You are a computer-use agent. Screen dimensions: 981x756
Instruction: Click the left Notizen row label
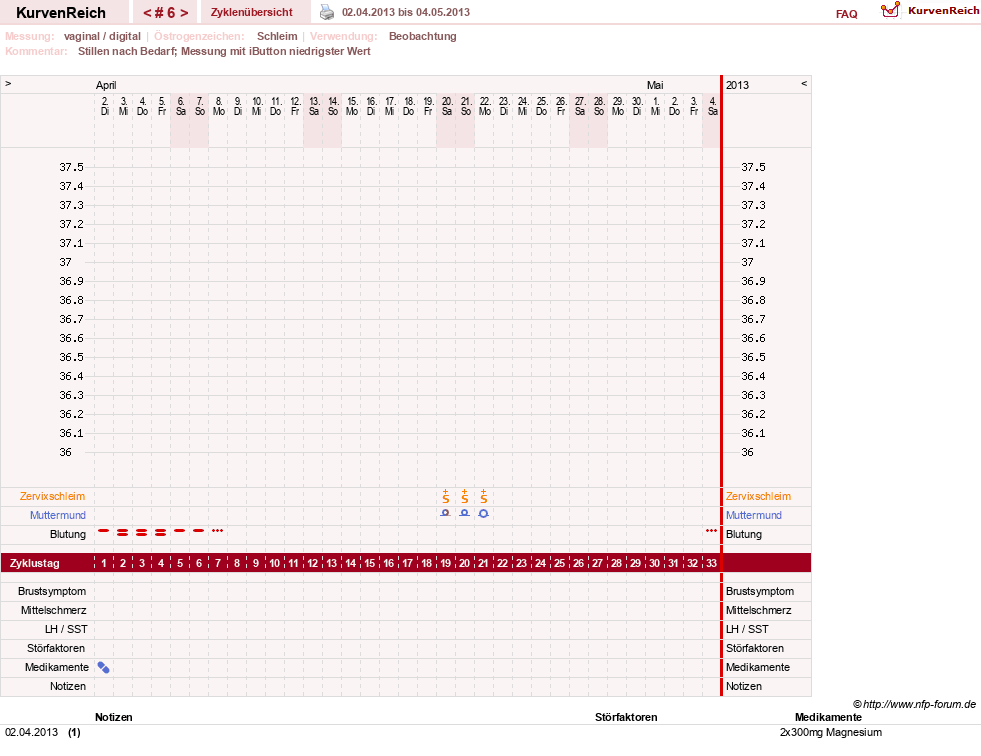(x=68, y=687)
